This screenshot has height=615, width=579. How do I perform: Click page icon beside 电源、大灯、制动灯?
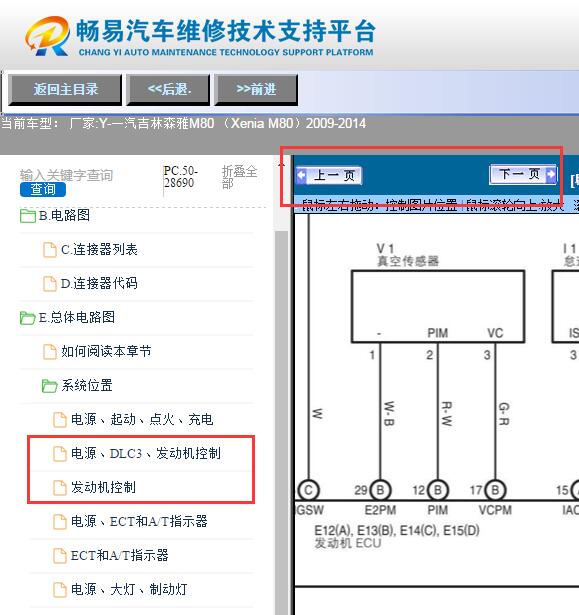tap(60, 590)
